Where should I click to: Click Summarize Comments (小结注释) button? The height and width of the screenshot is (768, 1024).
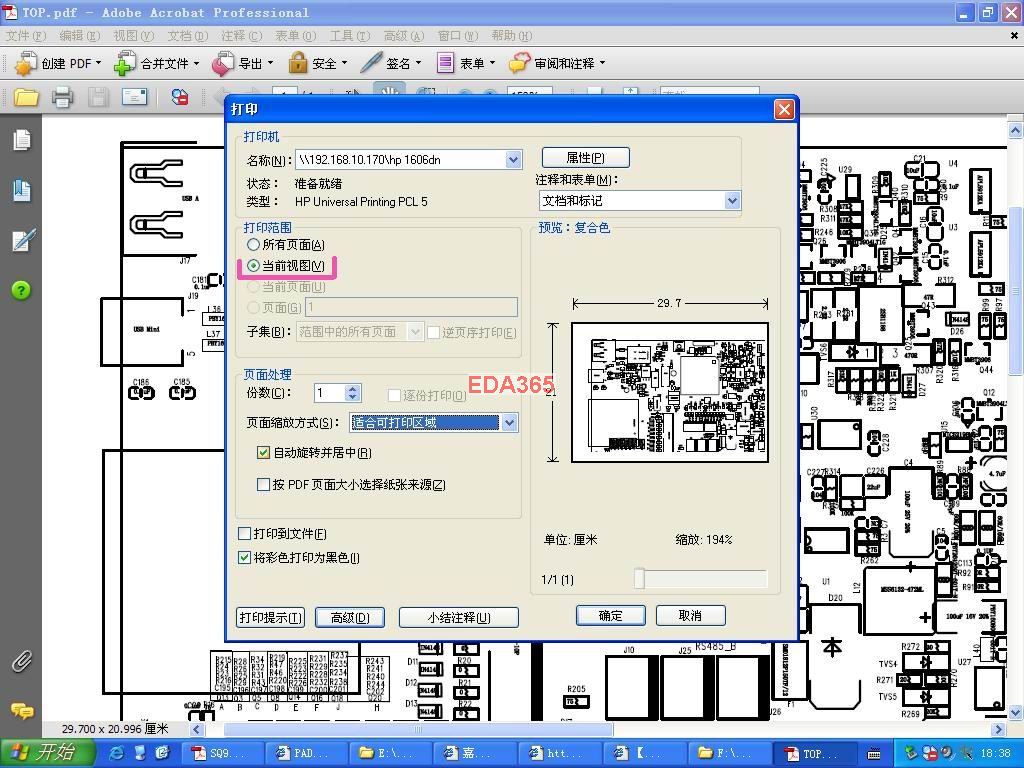coord(459,618)
